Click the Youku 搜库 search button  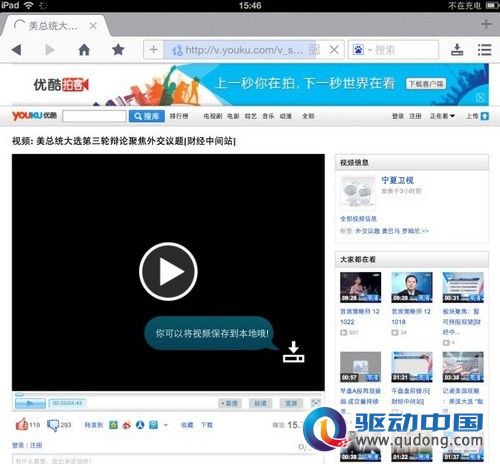(147, 116)
